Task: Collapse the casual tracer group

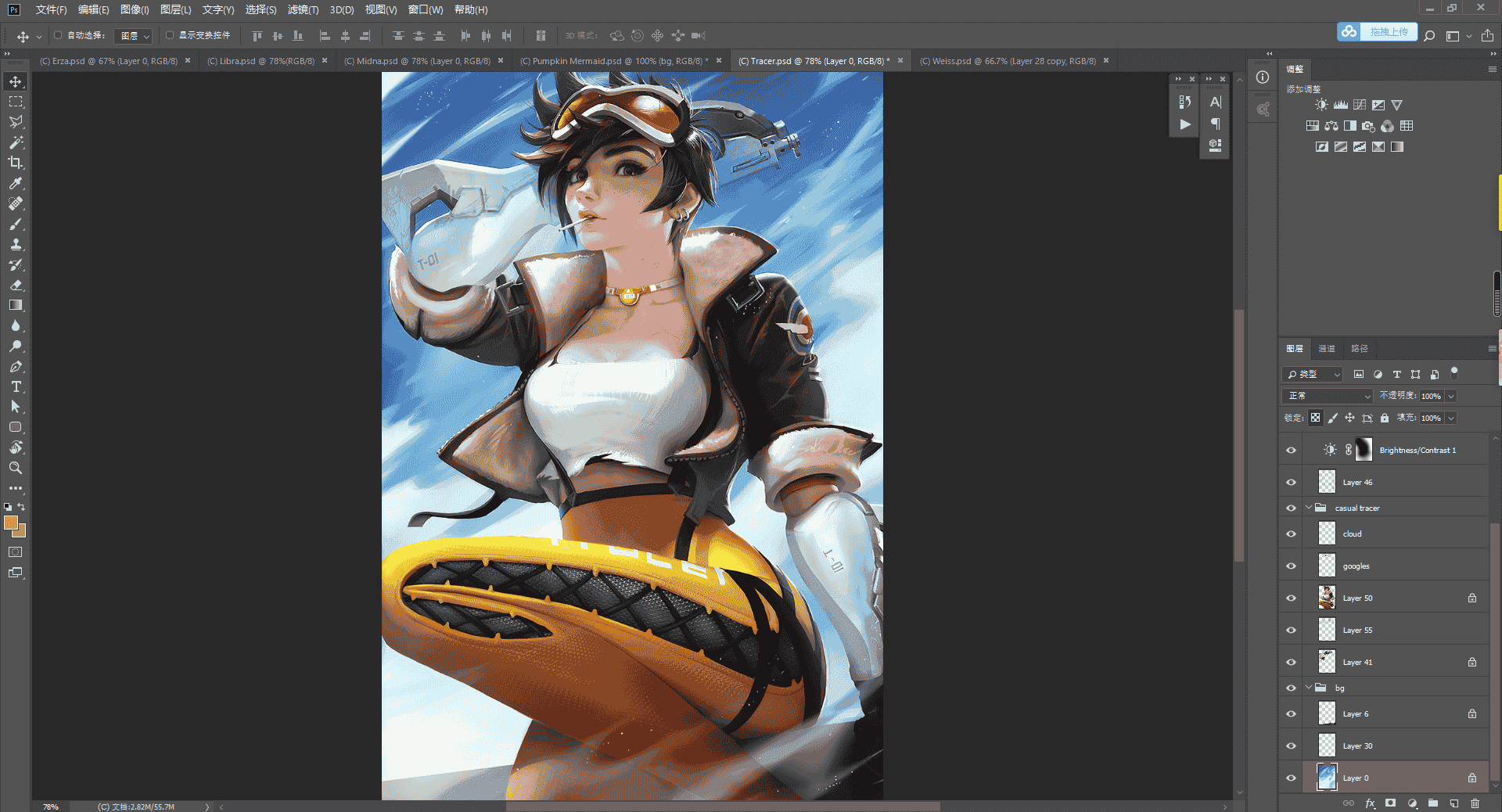Action: 1309,508
